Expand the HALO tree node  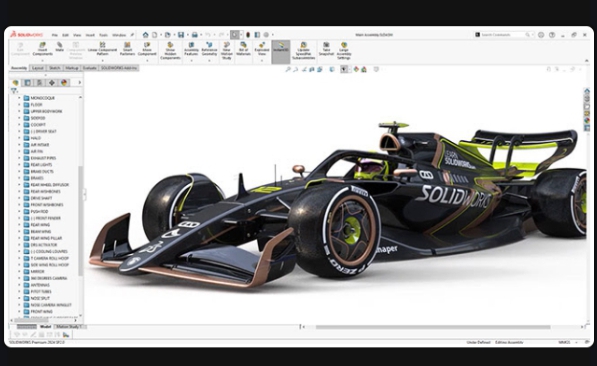pyautogui.click(x=19, y=138)
